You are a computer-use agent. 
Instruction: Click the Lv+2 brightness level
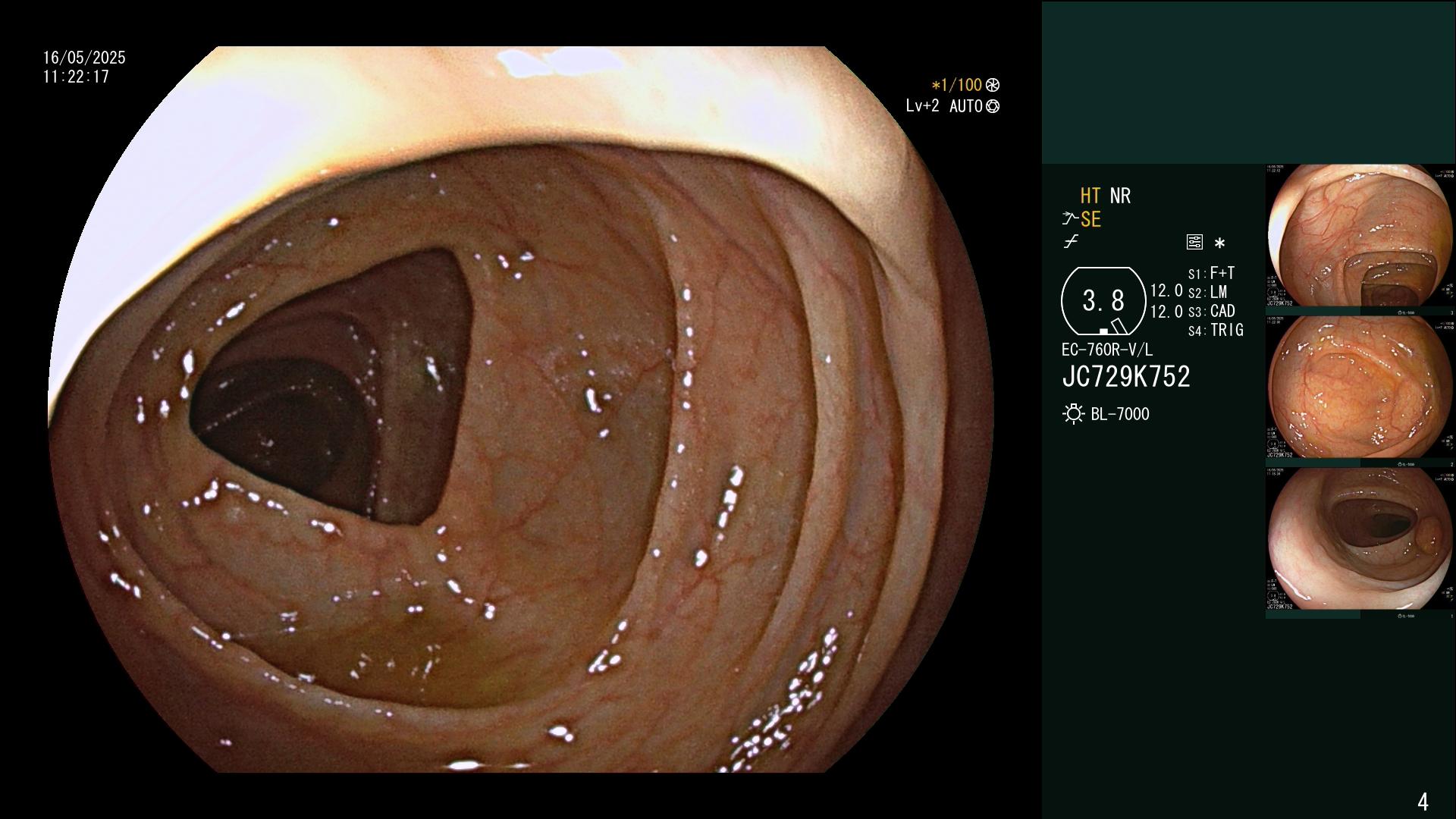tap(922, 106)
